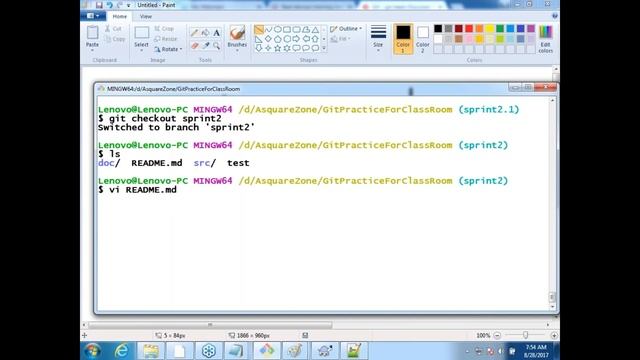Activate the Color 1 foreground box
Viewport: 640px width, 360px height.
point(403,39)
